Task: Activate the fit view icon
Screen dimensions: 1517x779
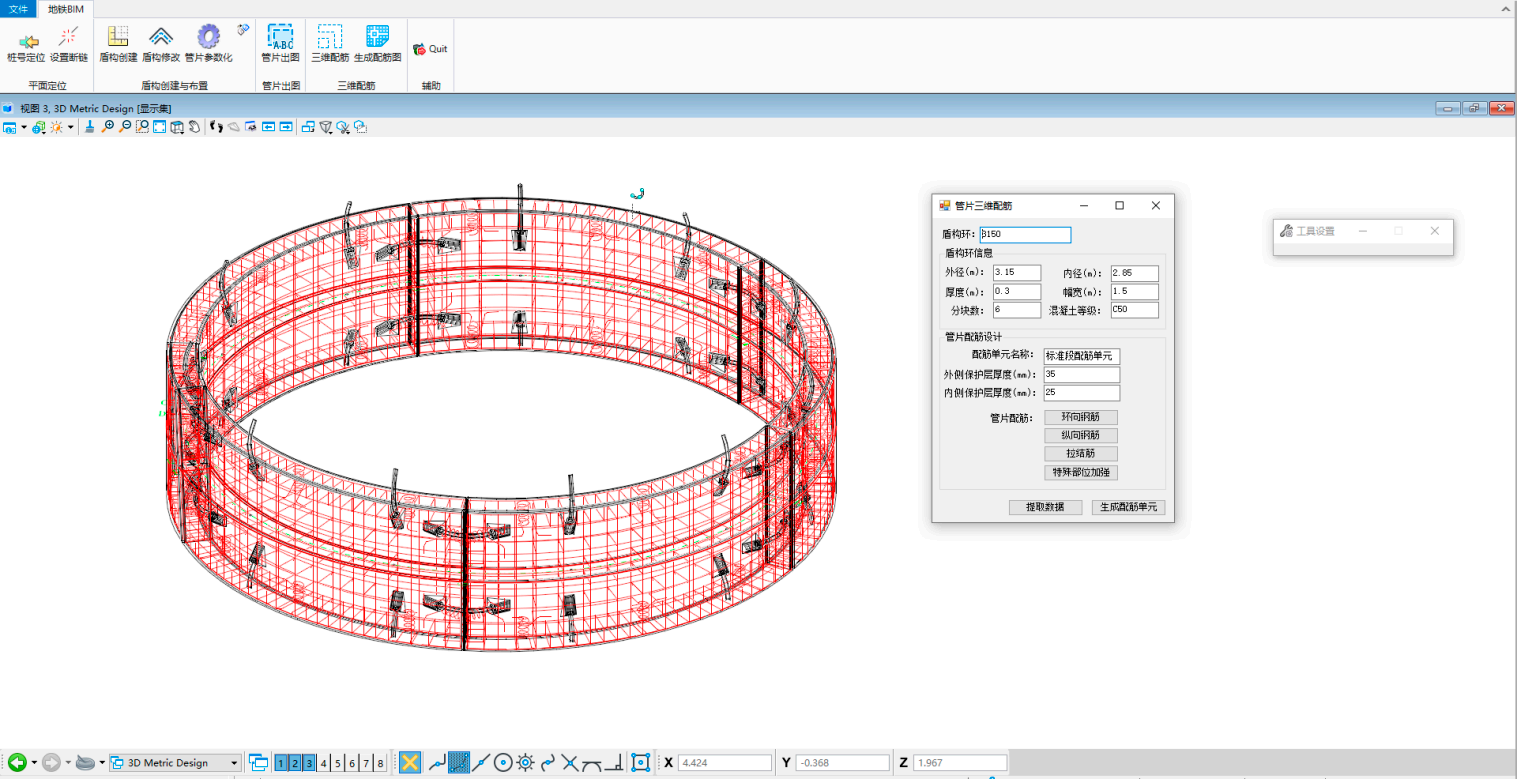Action: [x=159, y=127]
